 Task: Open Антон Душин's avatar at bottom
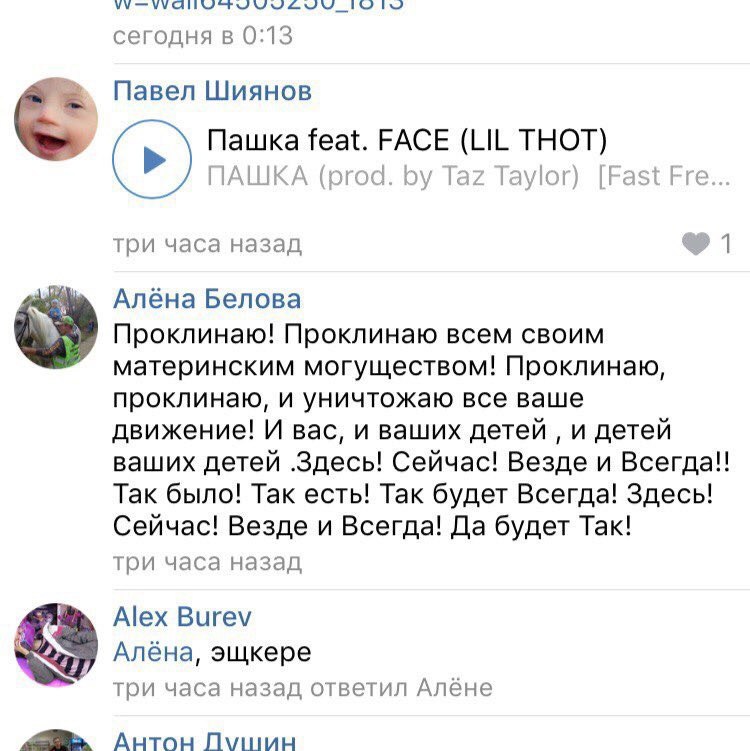tap(56, 740)
